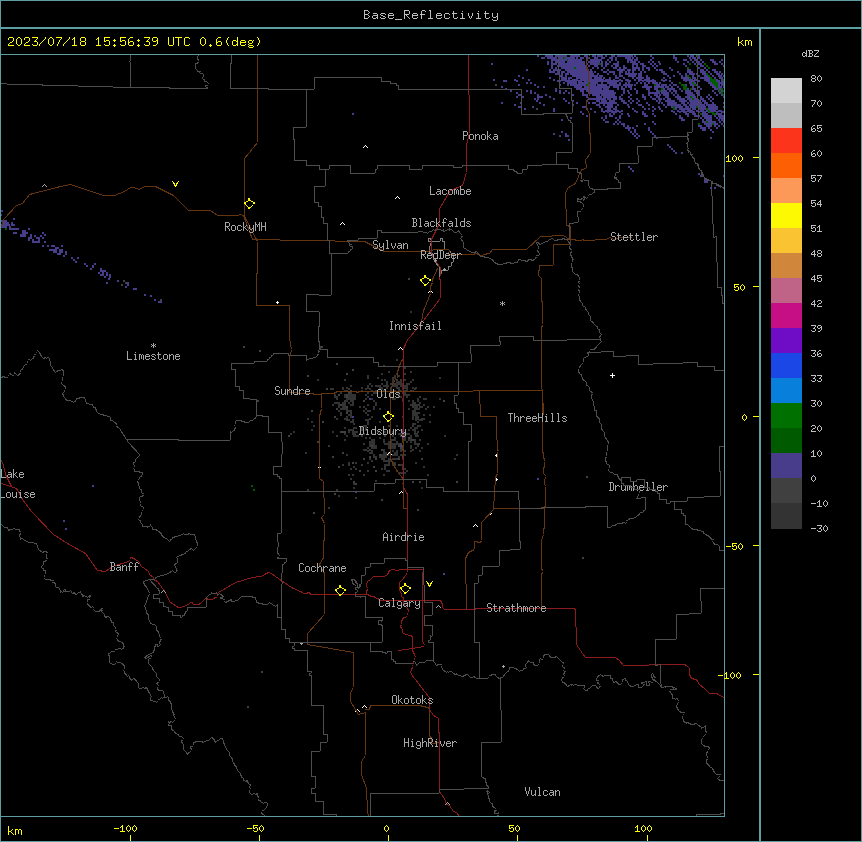Click the yellow diamond marker between Olds and Didsbury

(x=388, y=417)
